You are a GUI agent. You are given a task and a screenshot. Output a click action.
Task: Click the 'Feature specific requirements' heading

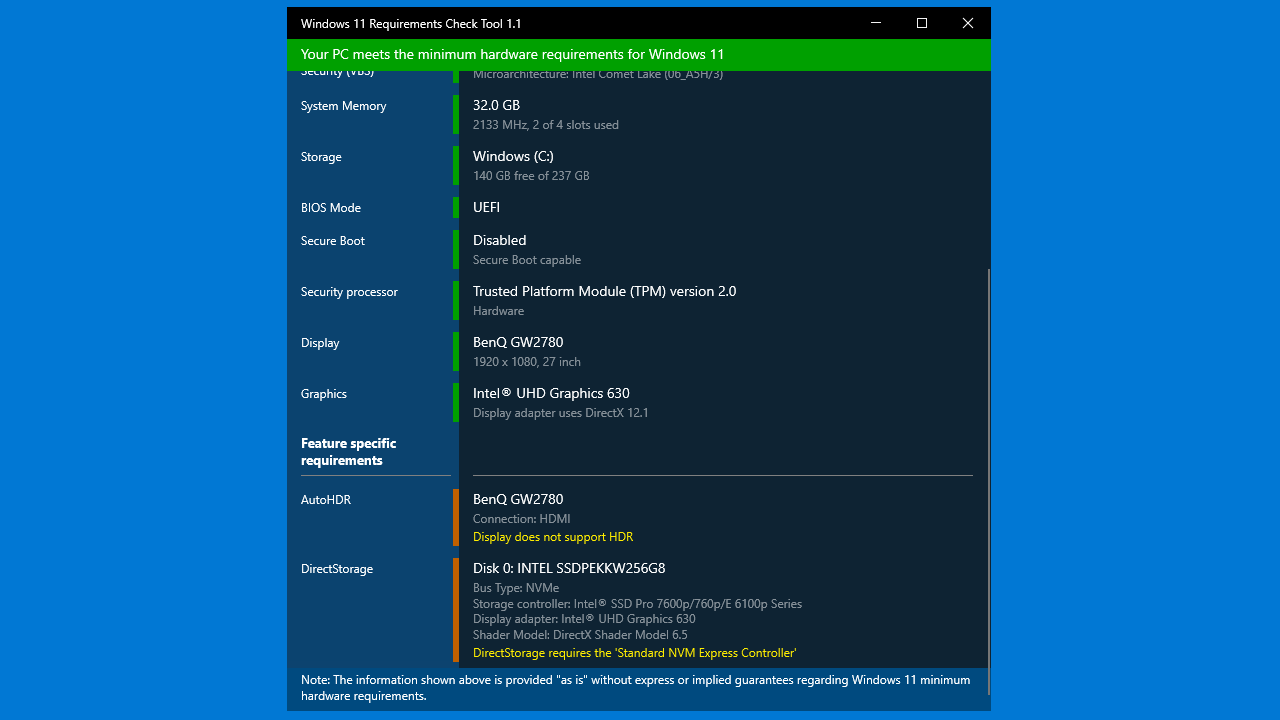[x=349, y=452]
